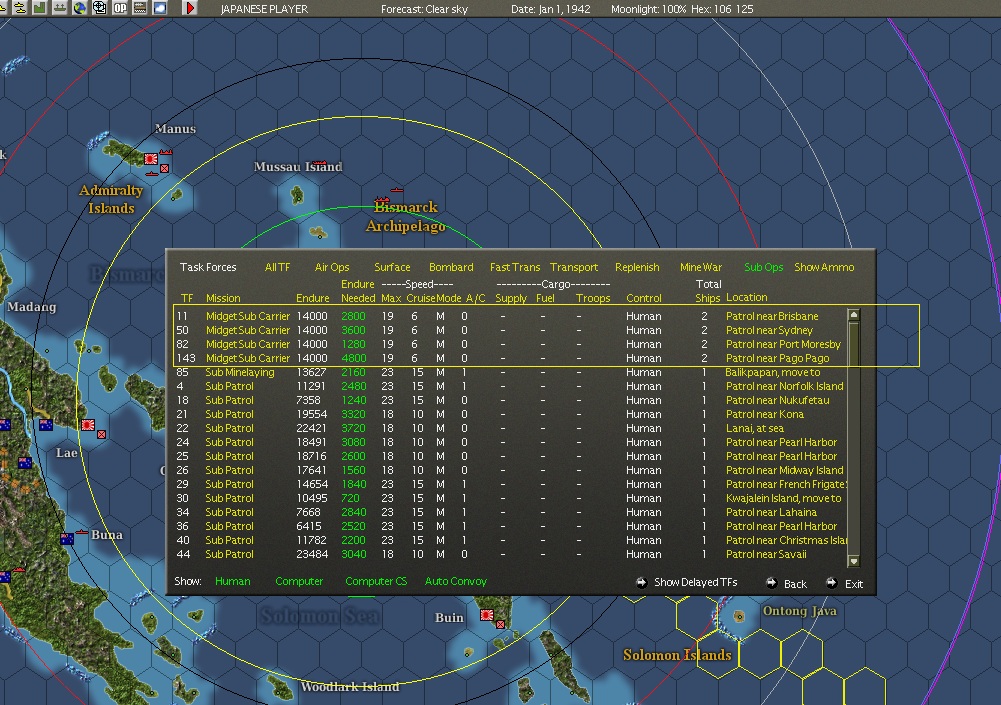This screenshot has height=705, width=1001.
Task: Switch to the Air Ops tab
Action: pos(332,267)
